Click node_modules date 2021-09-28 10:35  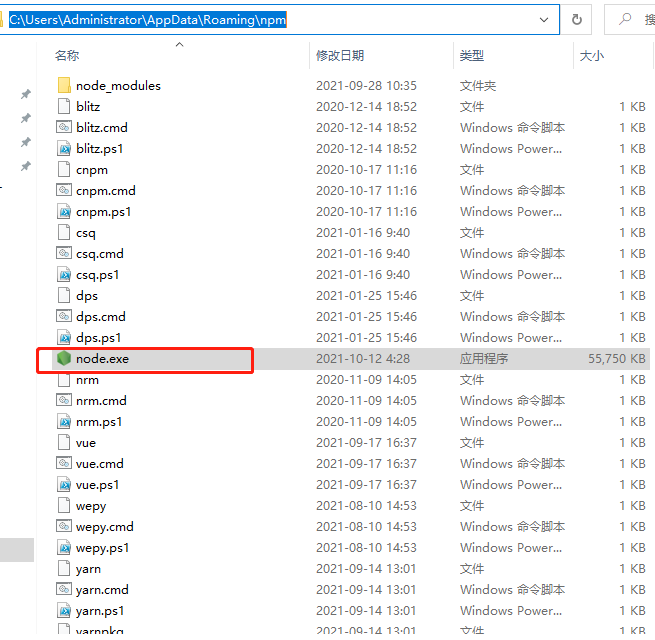click(x=366, y=86)
